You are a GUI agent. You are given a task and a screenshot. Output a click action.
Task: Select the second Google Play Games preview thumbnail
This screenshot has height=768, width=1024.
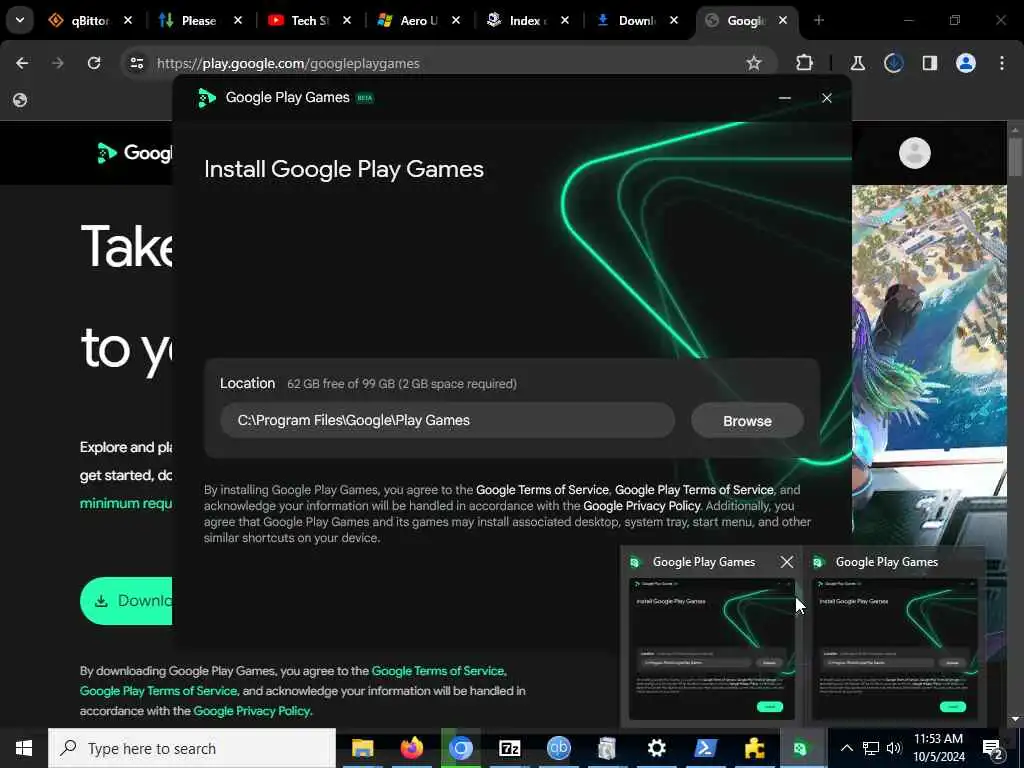coord(894,648)
